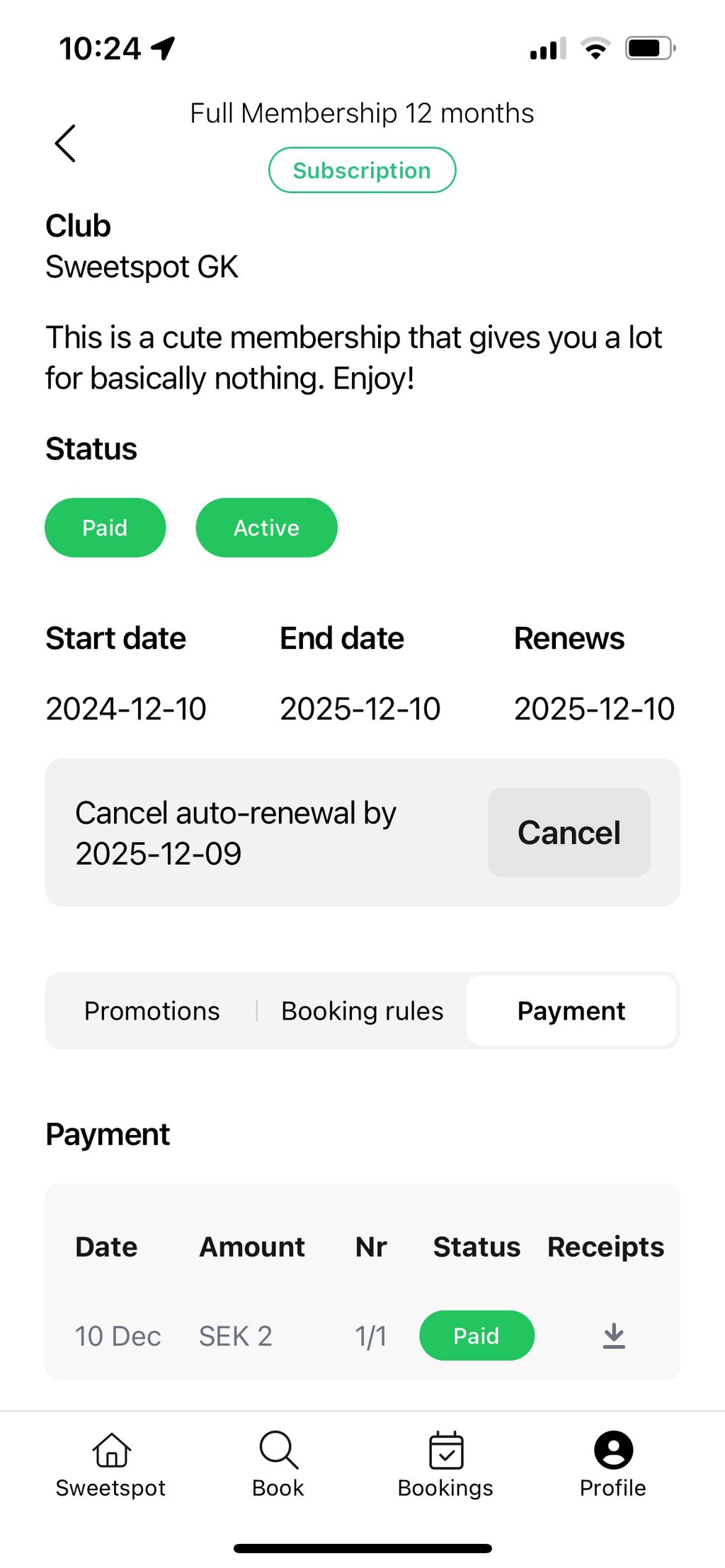Image resolution: width=725 pixels, height=1568 pixels.
Task: Select the Payment tab
Action: pyautogui.click(x=571, y=1011)
